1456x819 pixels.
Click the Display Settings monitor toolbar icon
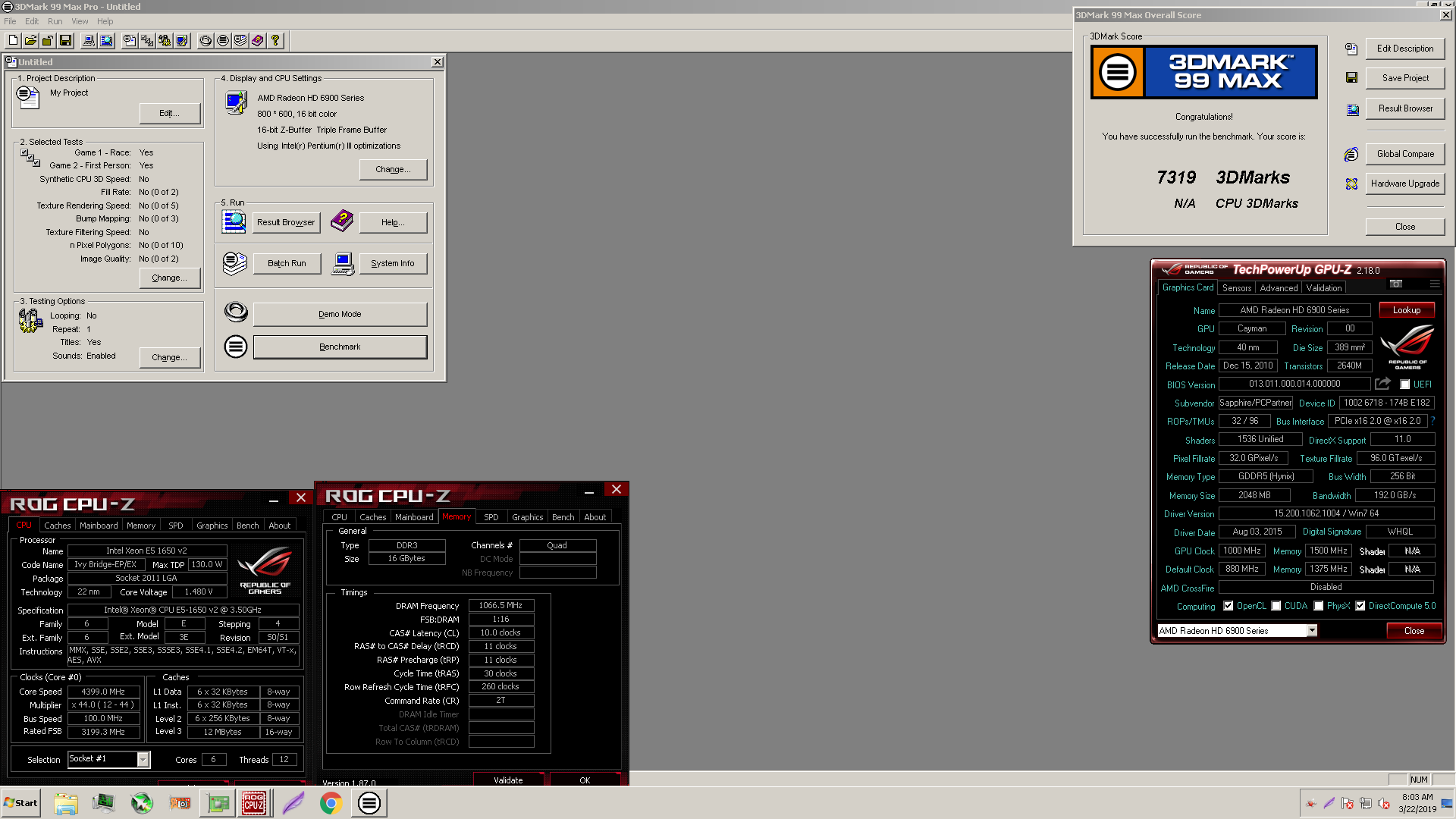(x=182, y=41)
